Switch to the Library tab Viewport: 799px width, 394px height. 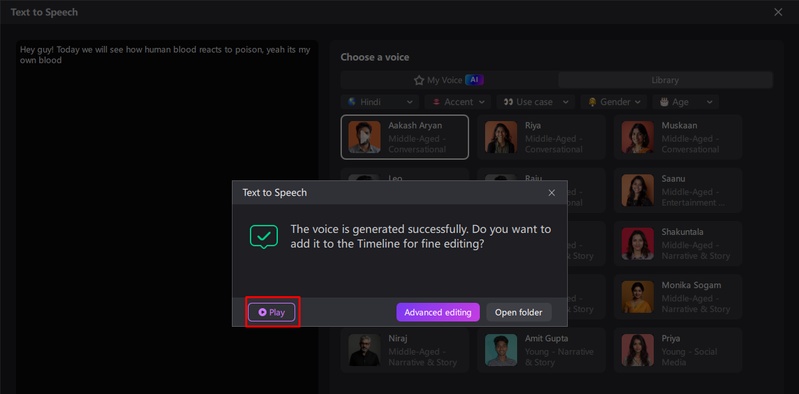click(x=665, y=80)
